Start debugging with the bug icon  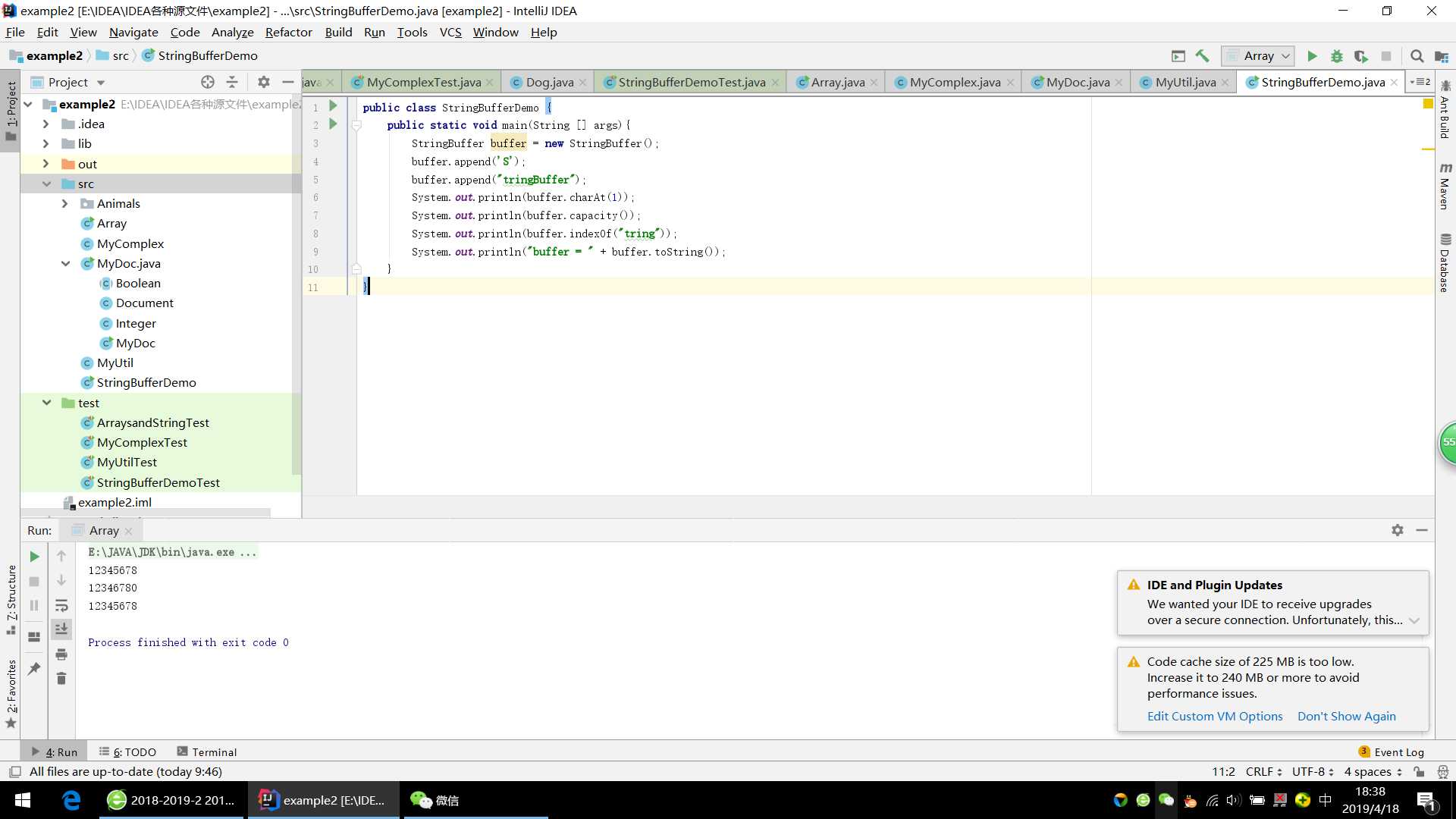pyautogui.click(x=1337, y=56)
